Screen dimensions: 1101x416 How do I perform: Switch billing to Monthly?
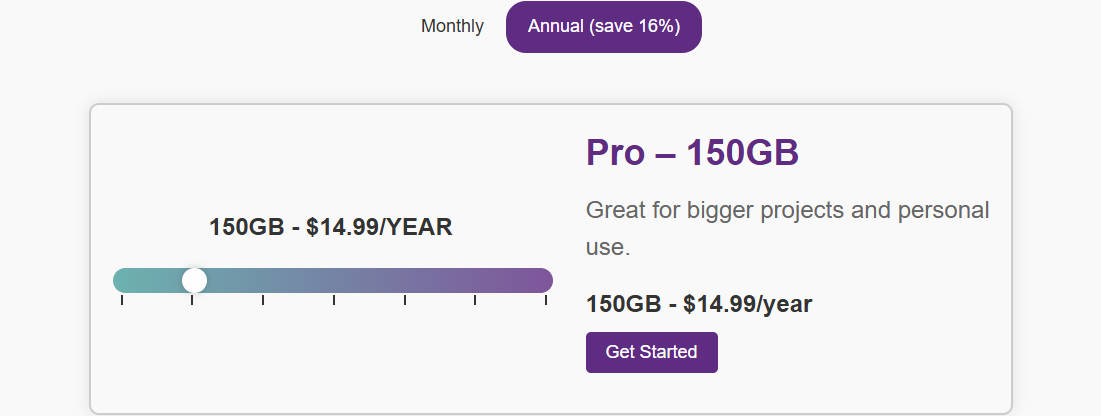tap(452, 27)
